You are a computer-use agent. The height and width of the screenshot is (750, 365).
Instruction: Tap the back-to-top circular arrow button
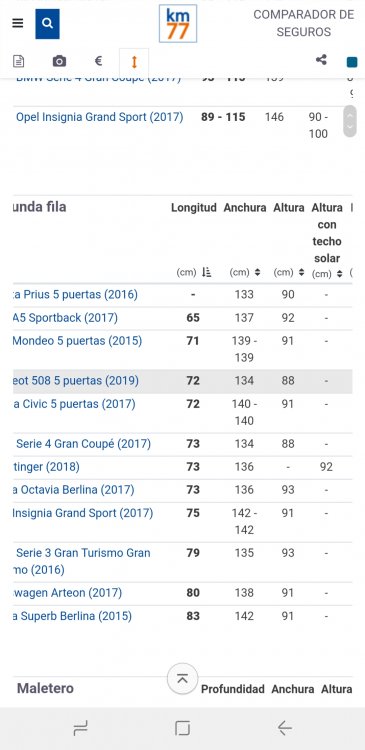(x=182, y=678)
